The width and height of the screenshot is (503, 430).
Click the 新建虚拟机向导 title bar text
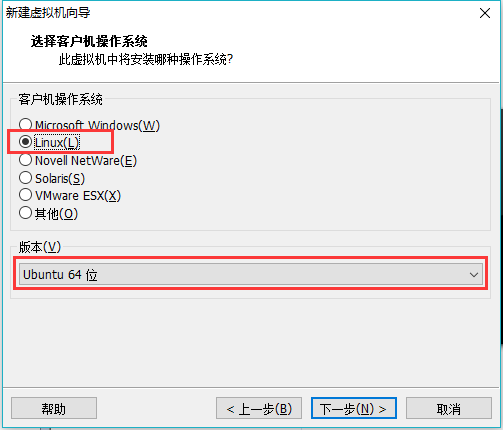pos(48,13)
